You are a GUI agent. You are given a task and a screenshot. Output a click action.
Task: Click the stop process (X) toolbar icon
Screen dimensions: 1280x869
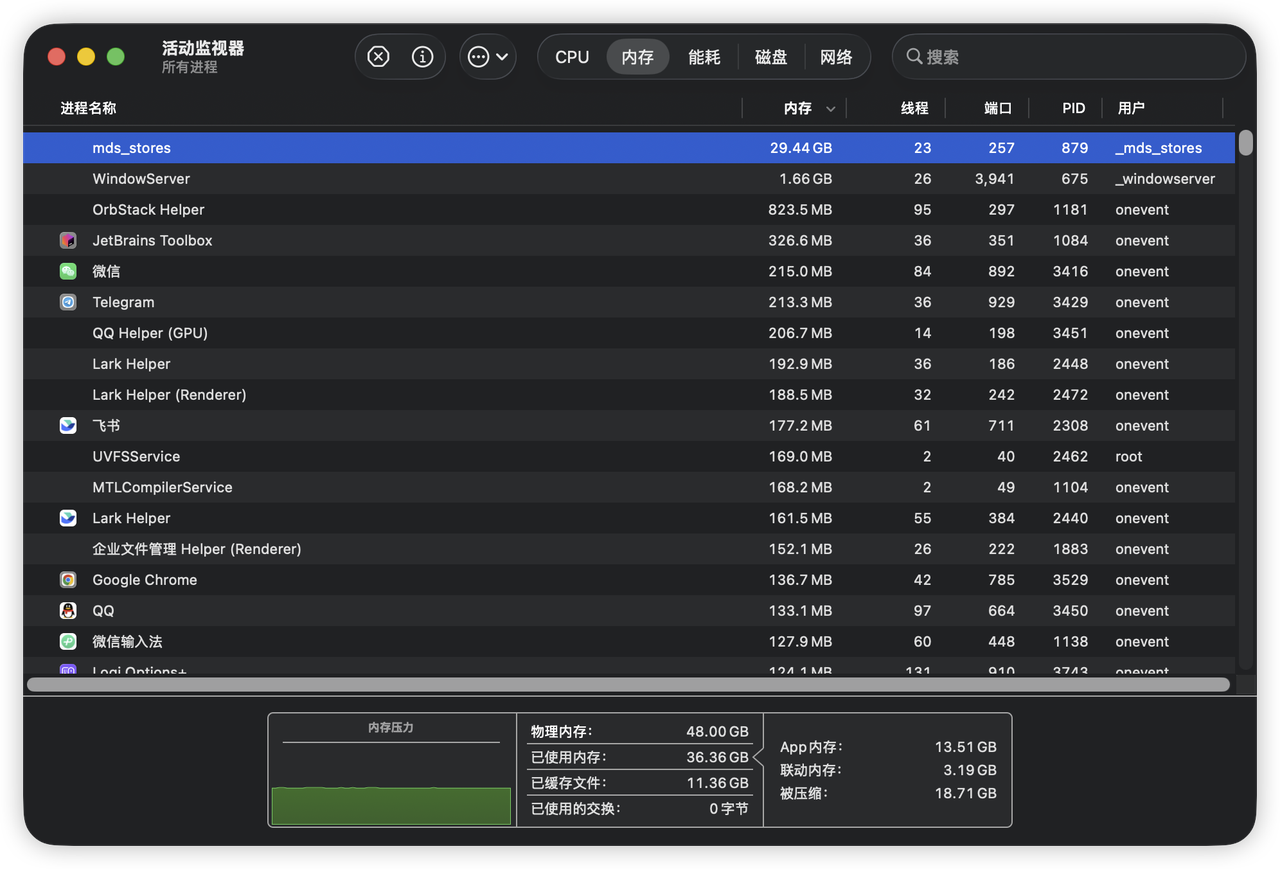tap(378, 57)
